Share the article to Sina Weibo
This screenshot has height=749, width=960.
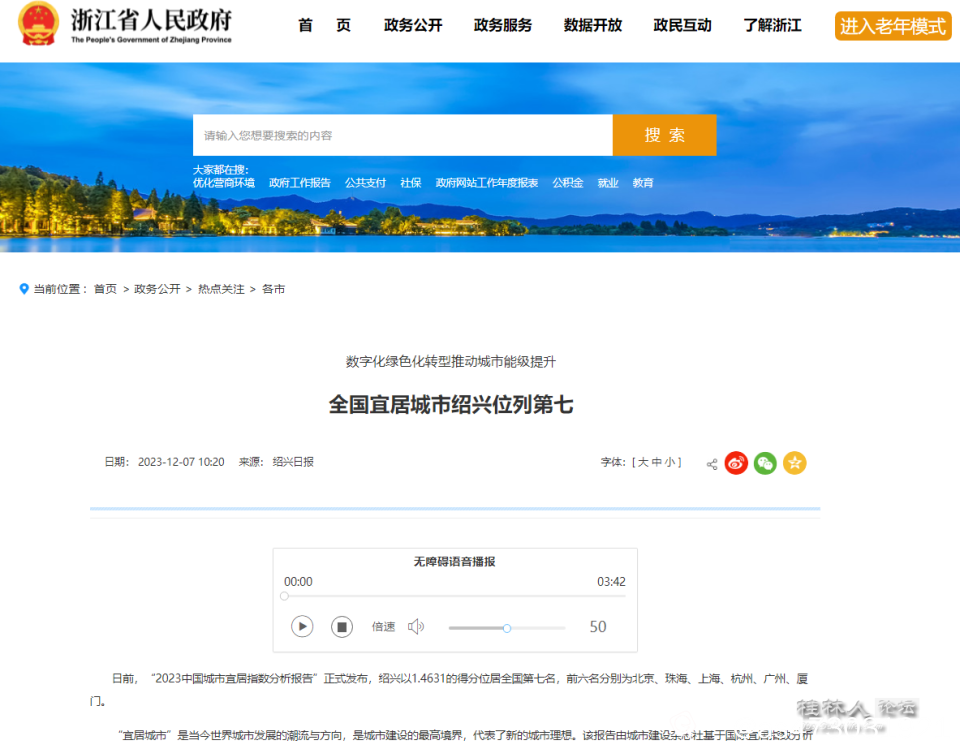pos(736,462)
